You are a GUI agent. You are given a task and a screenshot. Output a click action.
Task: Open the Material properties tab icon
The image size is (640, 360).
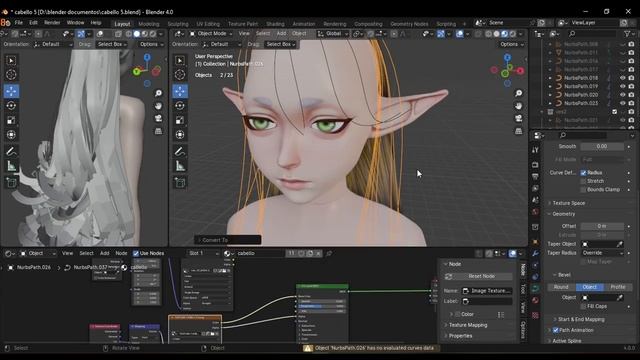535,301
